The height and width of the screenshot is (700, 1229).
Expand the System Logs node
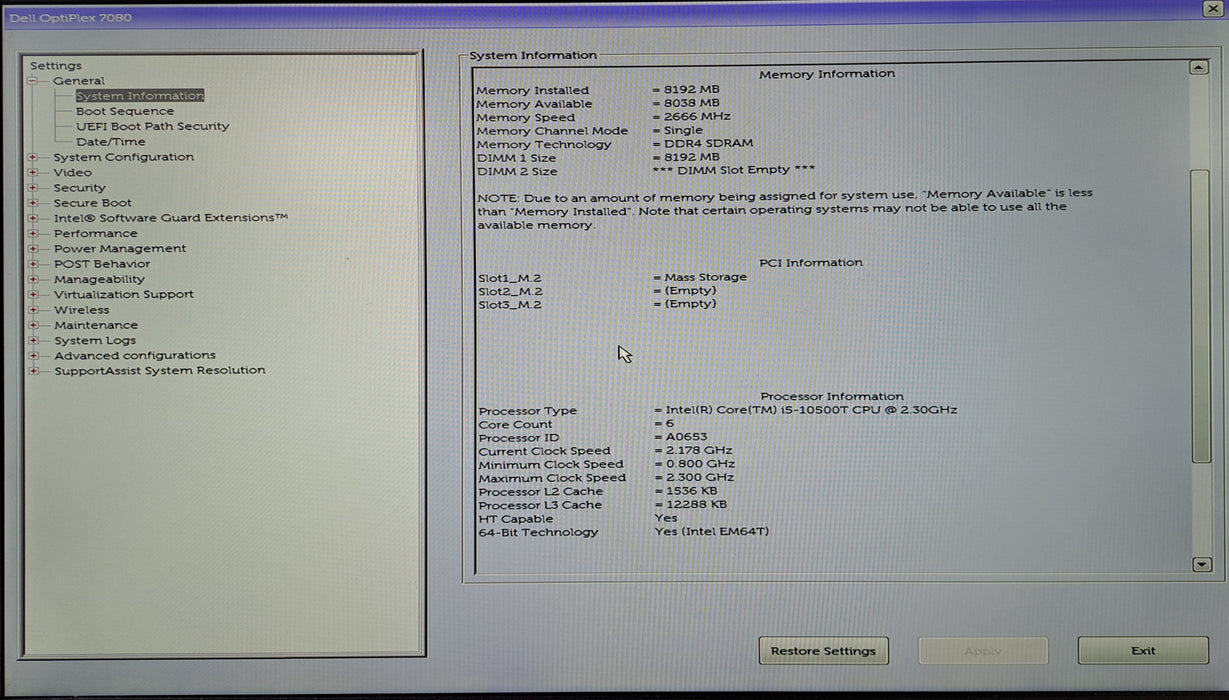[x=33, y=340]
